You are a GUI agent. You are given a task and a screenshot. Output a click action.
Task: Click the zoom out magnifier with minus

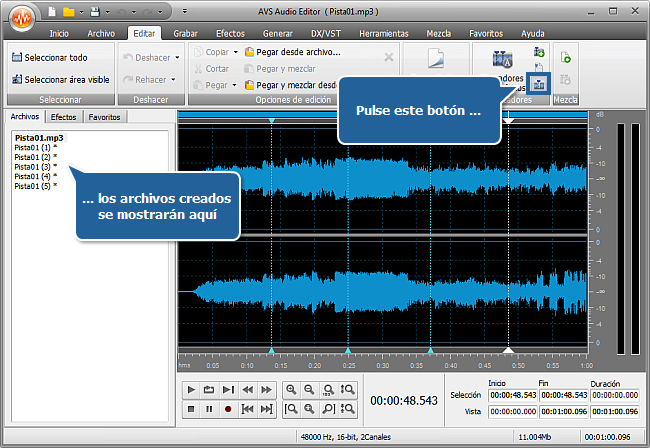(309, 390)
